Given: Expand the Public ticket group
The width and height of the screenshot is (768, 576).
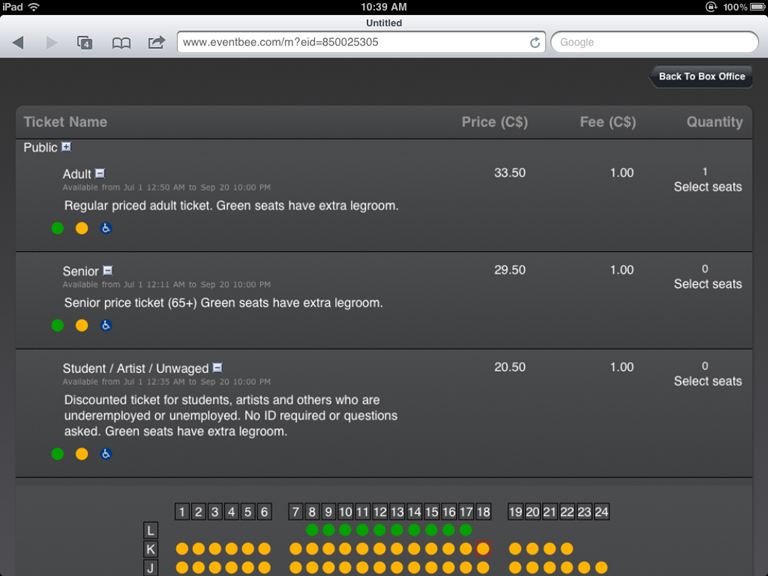Looking at the screenshot, I should tap(67, 147).
